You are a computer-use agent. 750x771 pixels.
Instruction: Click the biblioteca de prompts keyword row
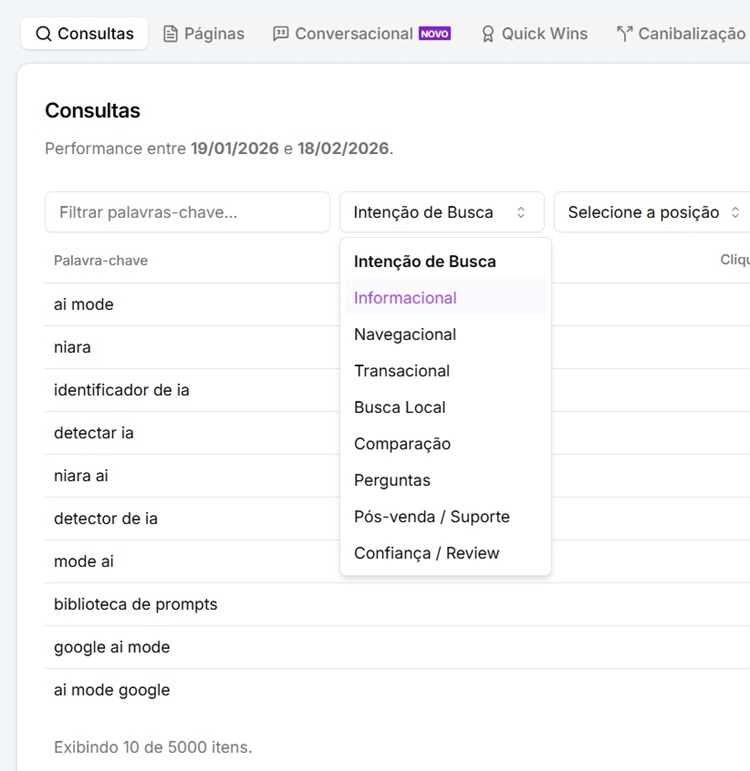pyautogui.click(x=135, y=604)
